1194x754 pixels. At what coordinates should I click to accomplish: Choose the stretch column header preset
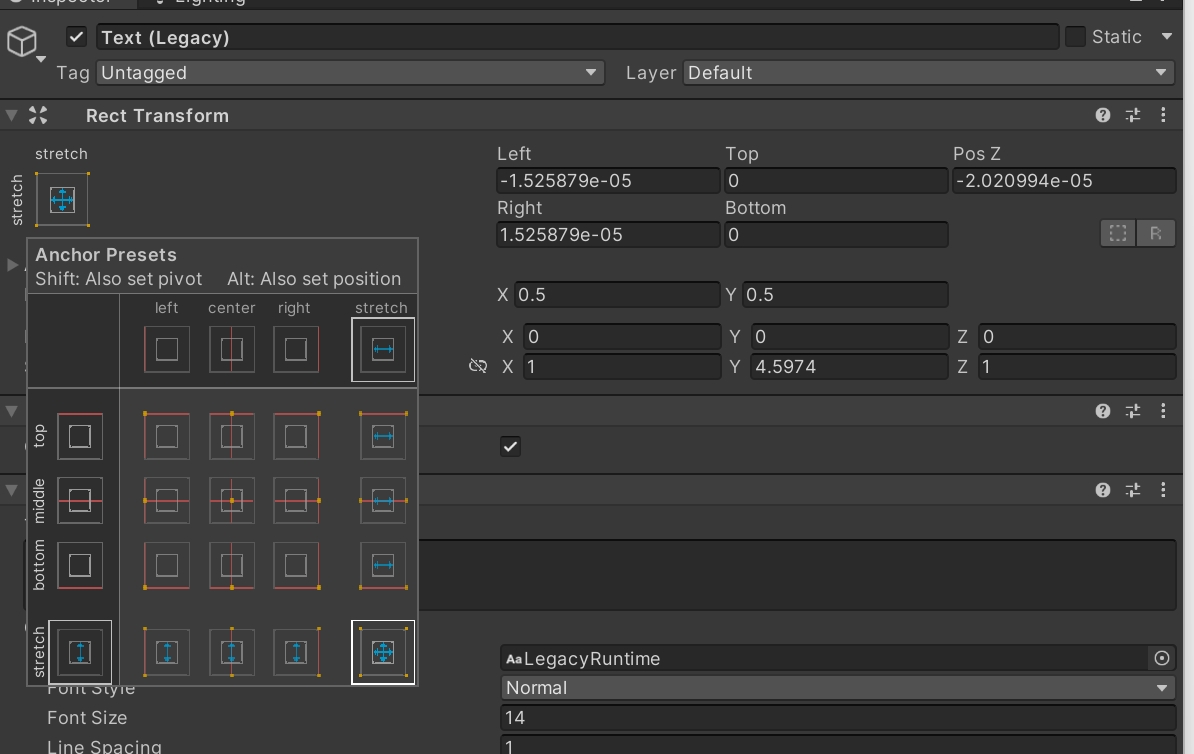click(x=383, y=350)
